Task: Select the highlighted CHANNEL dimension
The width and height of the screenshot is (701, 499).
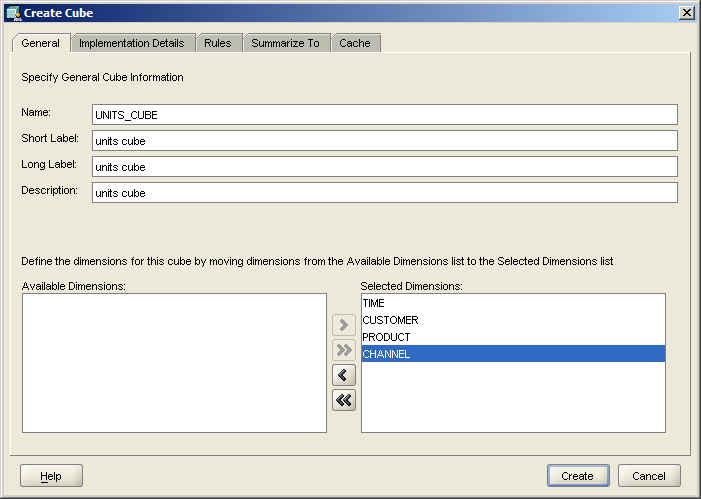Action: [x=513, y=354]
